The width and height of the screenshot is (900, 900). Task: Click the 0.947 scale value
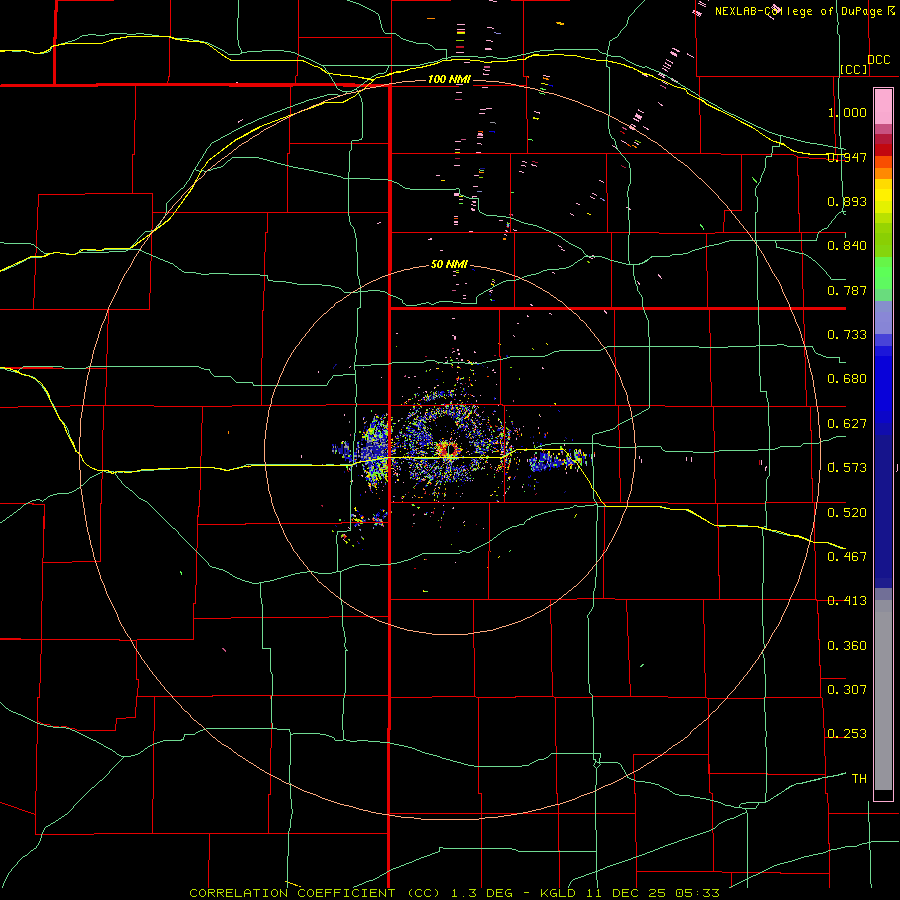[847, 157]
